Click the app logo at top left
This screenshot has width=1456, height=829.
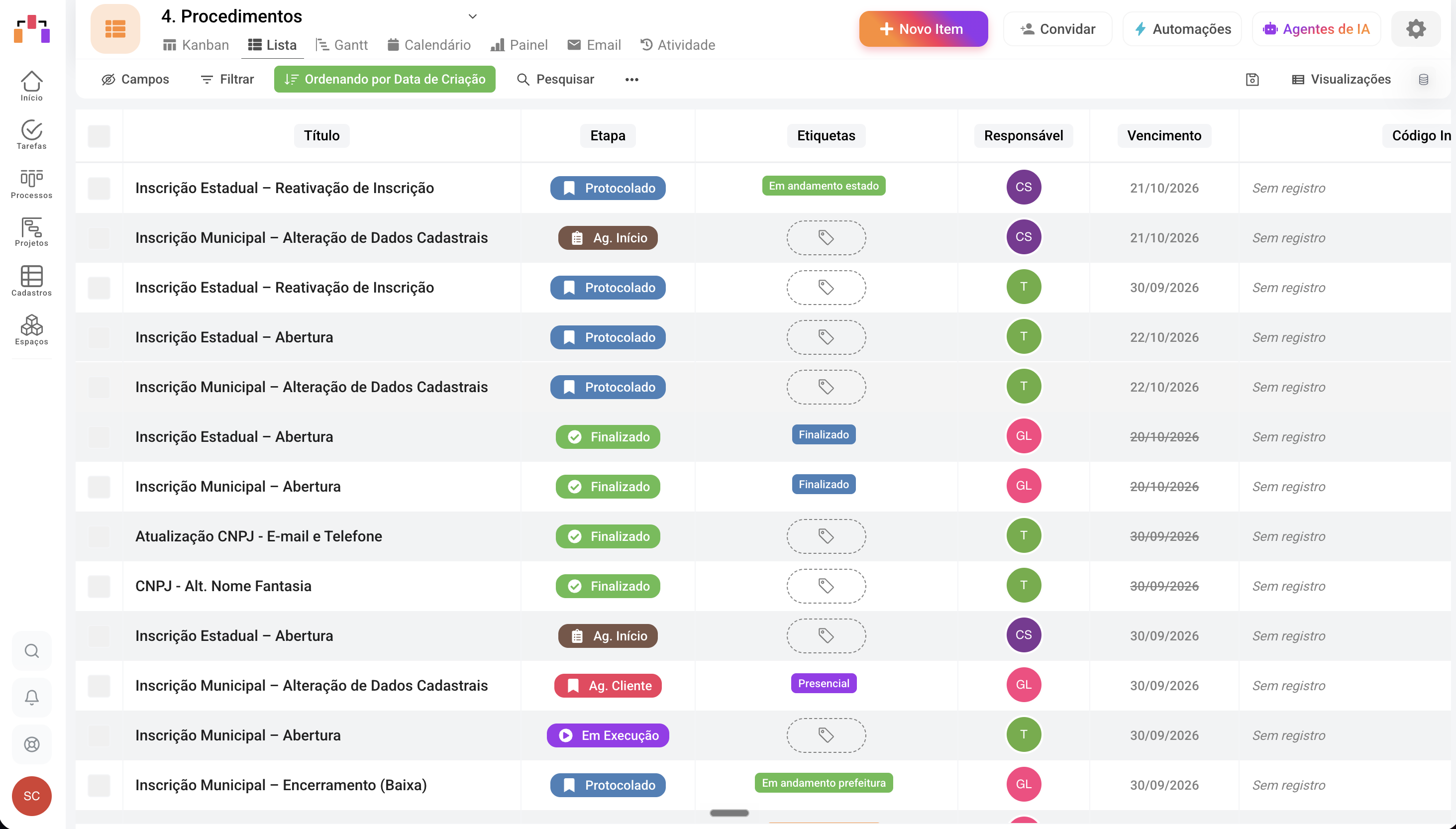(x=32, y=29)
